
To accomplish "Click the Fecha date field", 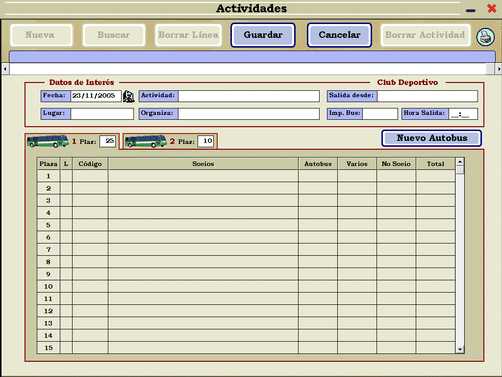I will coord(96,96).
